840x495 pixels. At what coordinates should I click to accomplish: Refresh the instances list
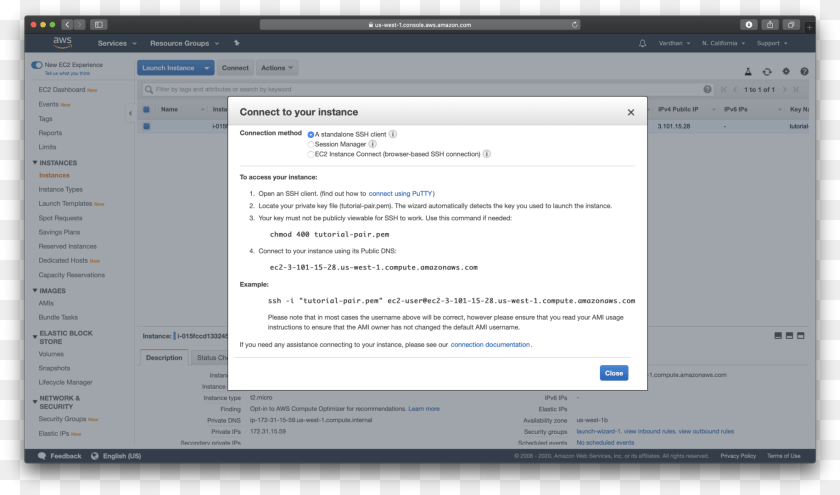coord(767,72)
